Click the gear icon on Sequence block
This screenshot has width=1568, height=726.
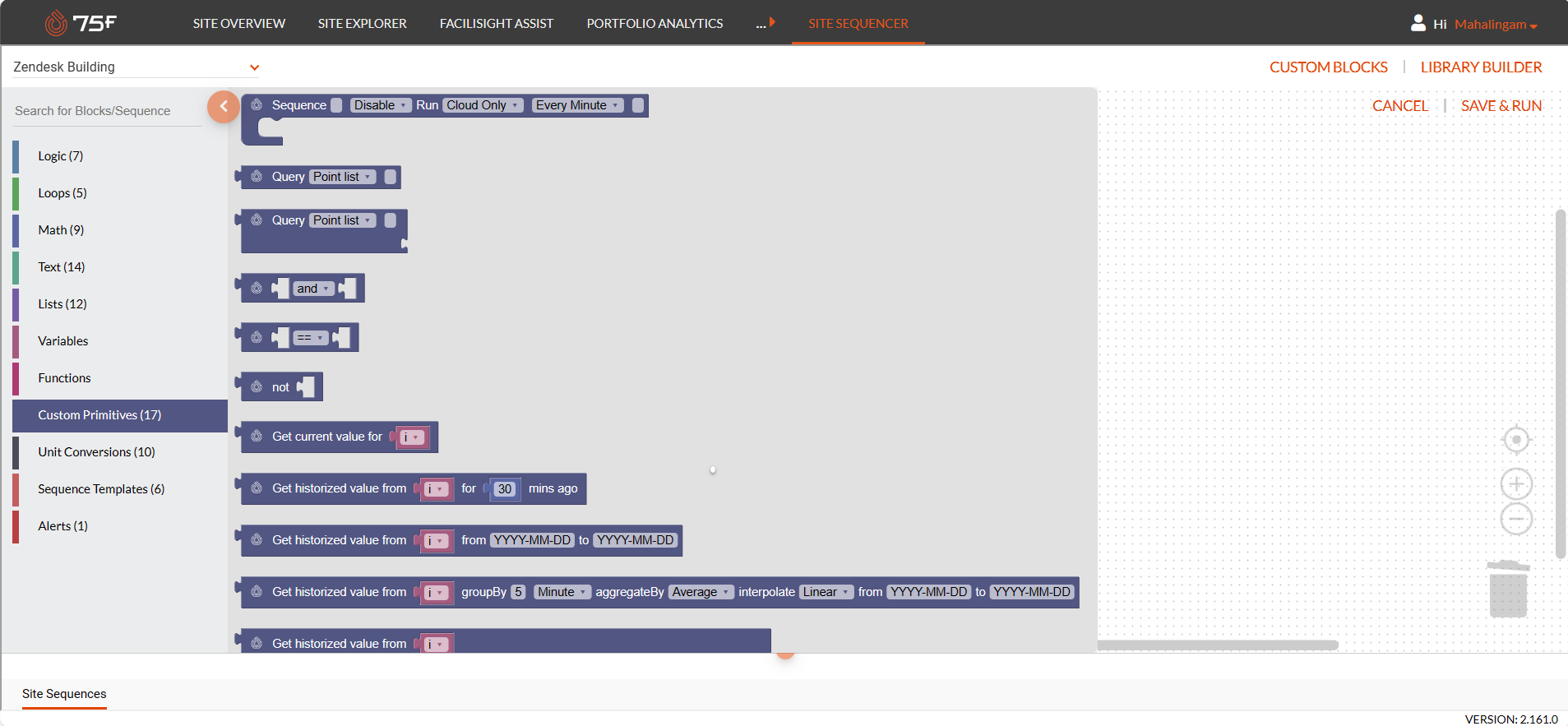[x=257, y=105]
